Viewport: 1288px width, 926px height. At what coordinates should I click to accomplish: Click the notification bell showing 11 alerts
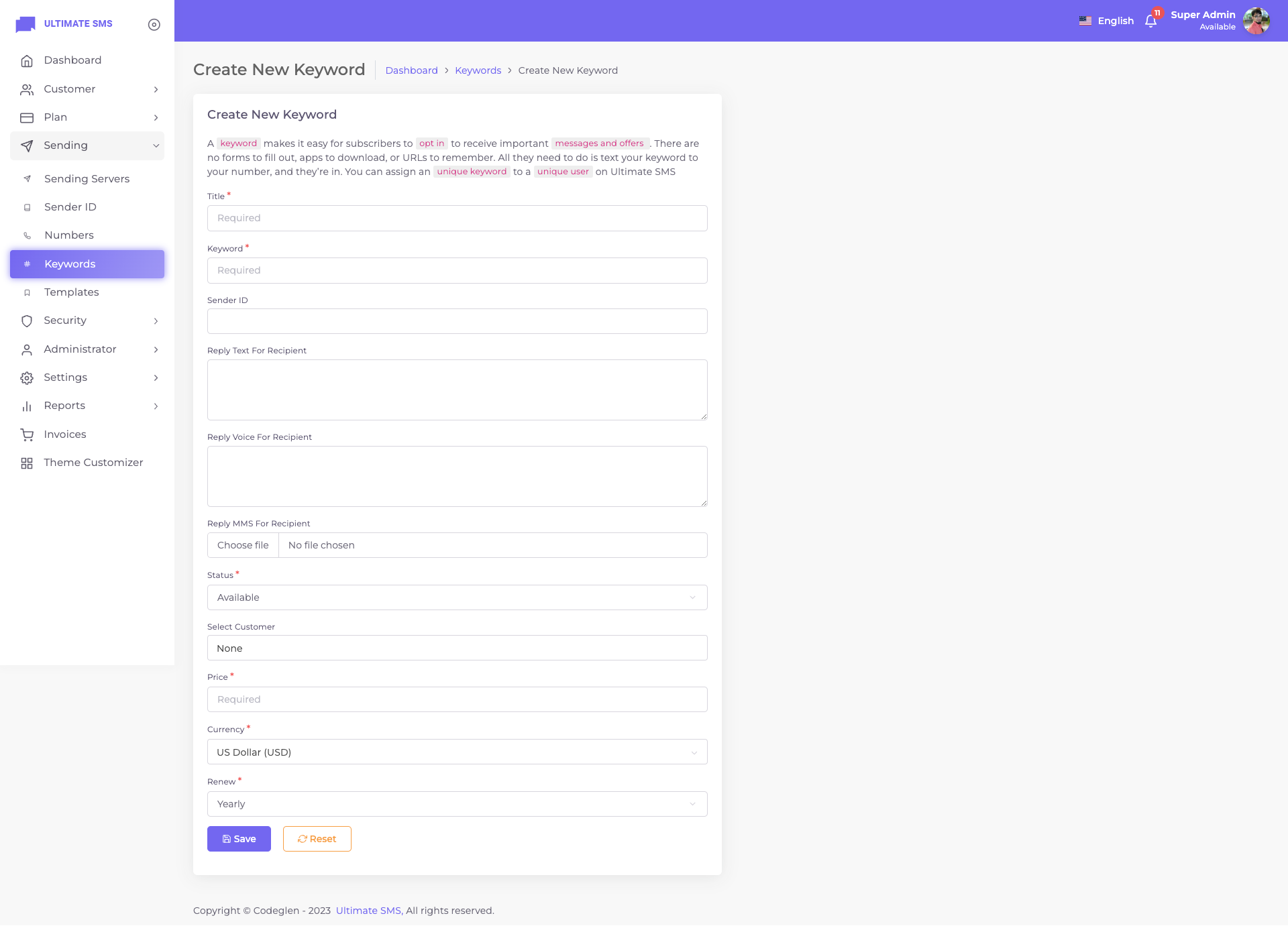[x=1150, y=20]
